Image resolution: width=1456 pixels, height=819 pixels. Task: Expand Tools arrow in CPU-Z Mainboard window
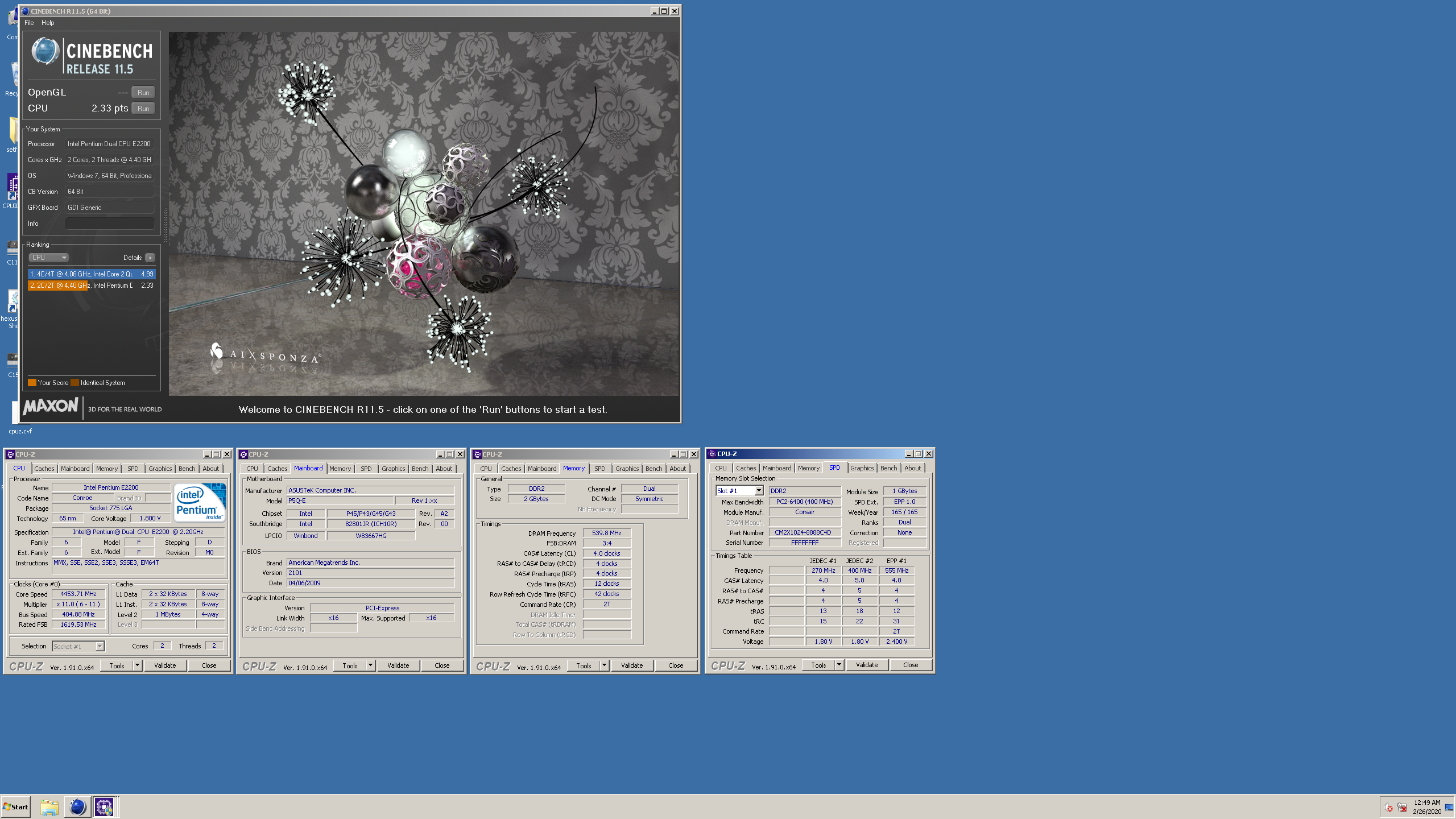(x=370, y=665)
